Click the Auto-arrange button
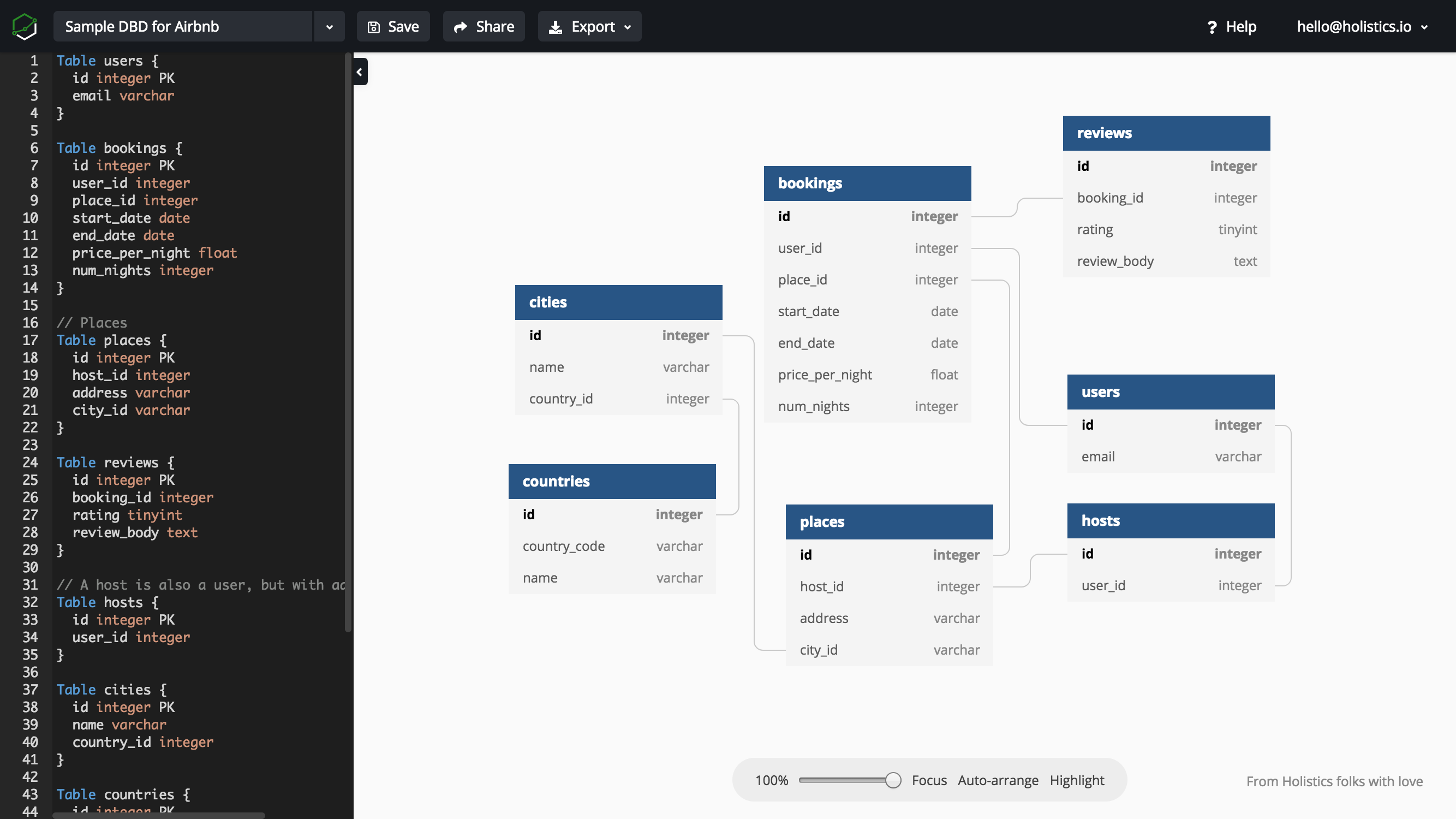The image size is (1456, 819). point(997,780)
